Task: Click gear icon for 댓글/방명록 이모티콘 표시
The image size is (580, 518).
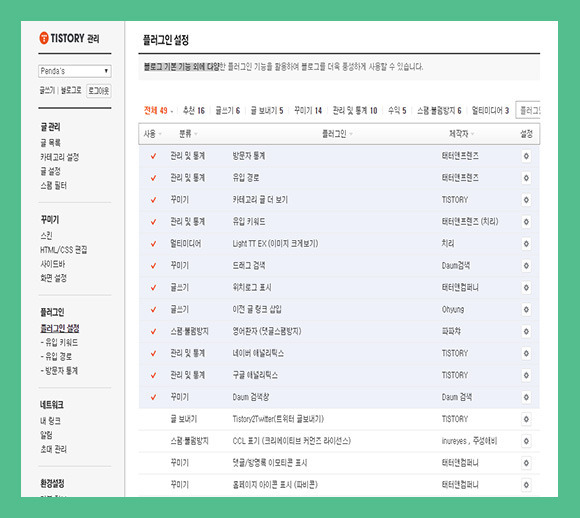Action: pyautogui.click(x=526, y=463)
